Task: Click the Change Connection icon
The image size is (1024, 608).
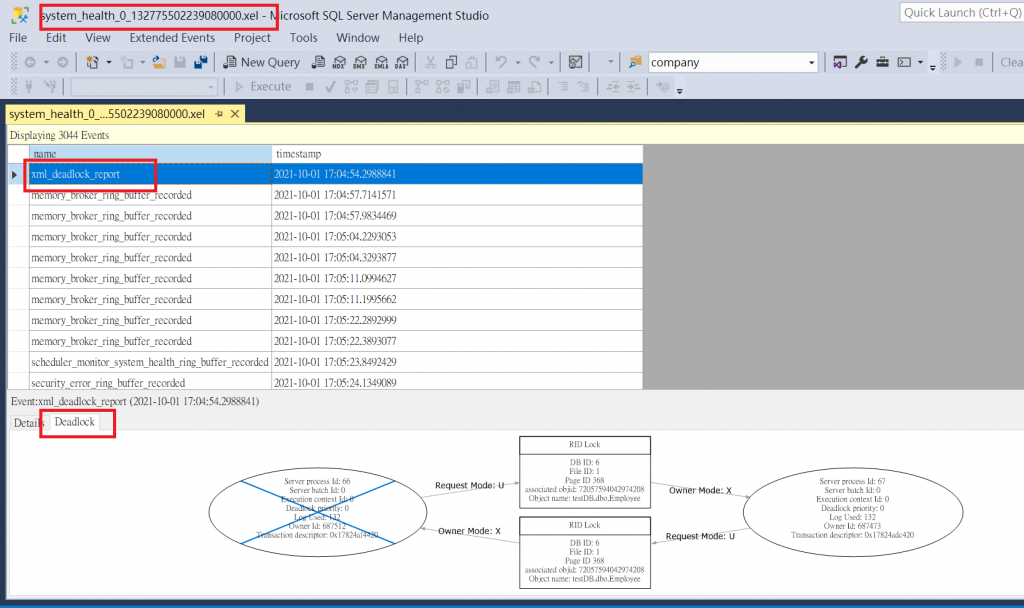Action: pyautogui.click(x=50, y=86)
